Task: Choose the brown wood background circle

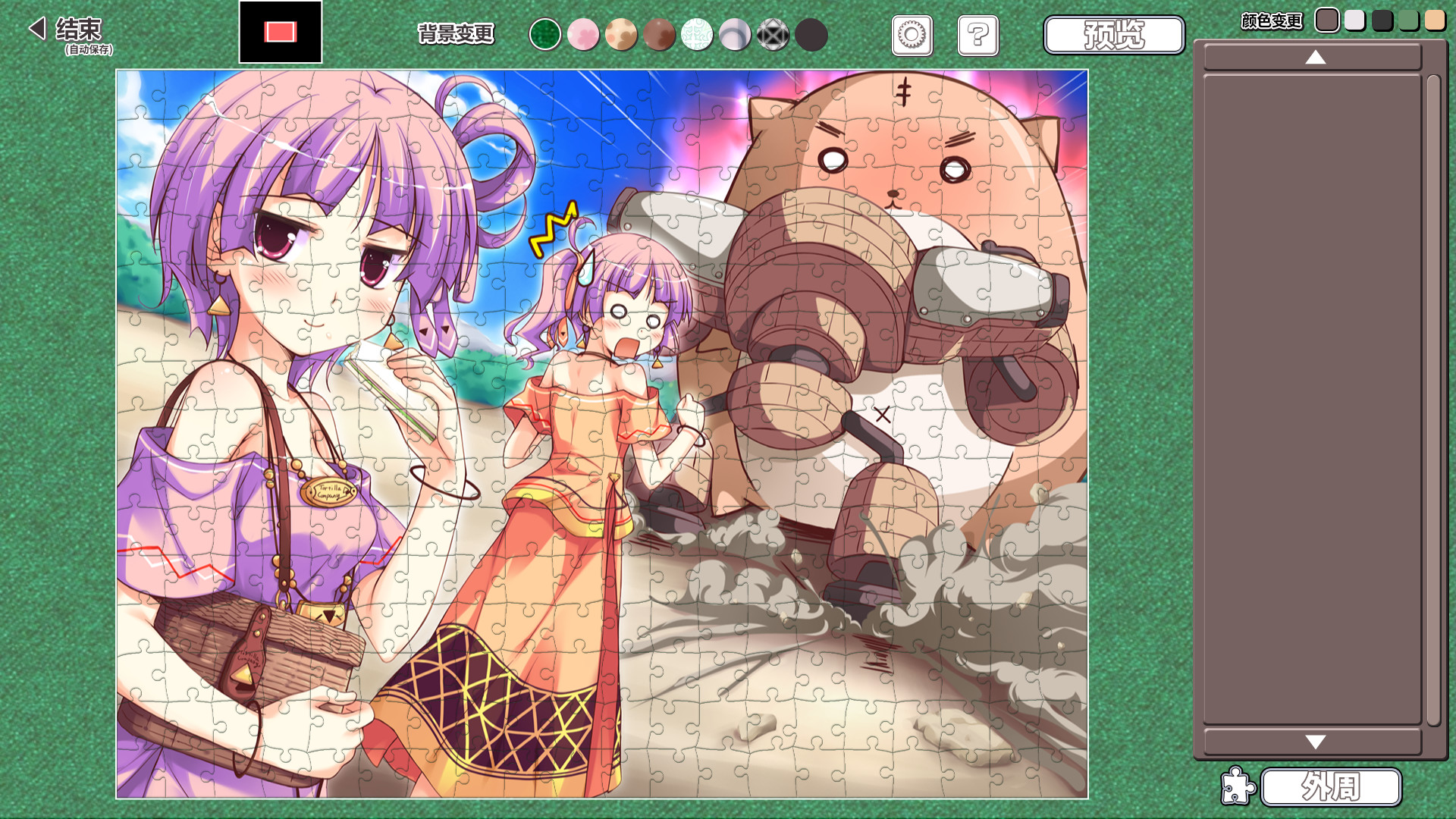Action: [x=658, y=35]
